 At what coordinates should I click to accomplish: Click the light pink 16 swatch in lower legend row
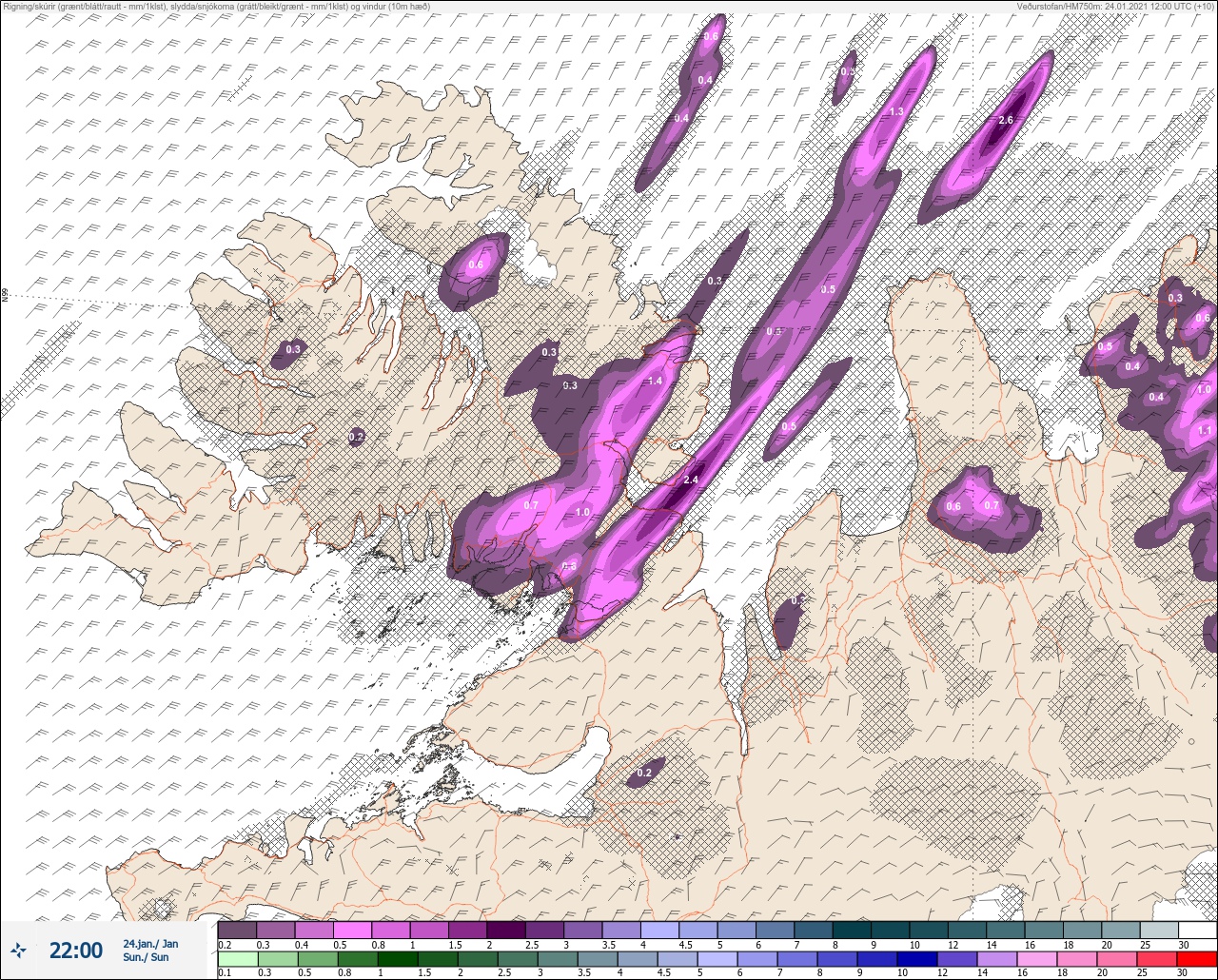(1037, 958)
